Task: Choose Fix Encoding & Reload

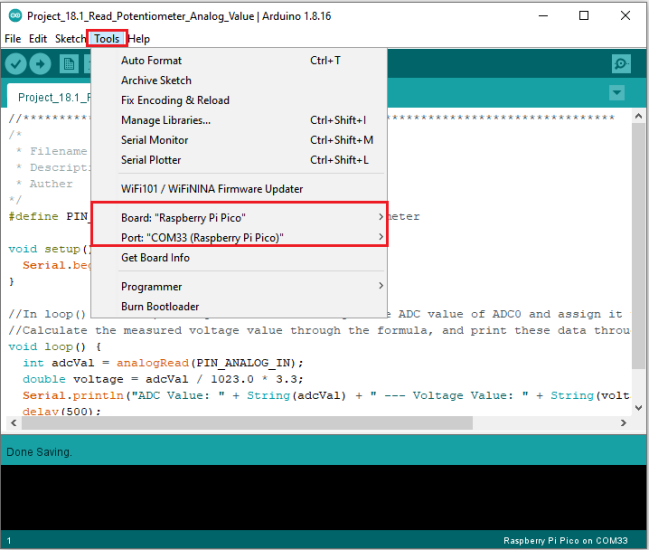Action: coord(239,100)
